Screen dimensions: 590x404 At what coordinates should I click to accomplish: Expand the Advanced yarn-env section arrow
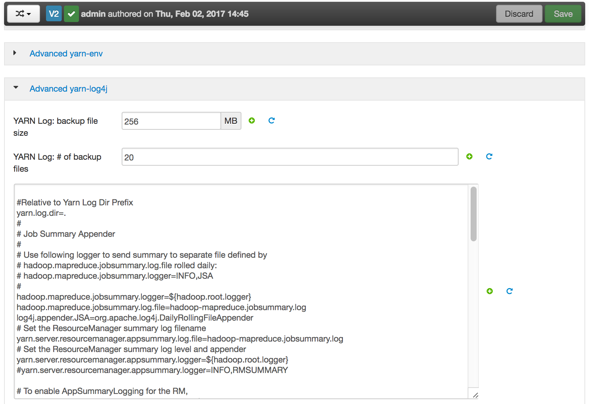point(15,53)
